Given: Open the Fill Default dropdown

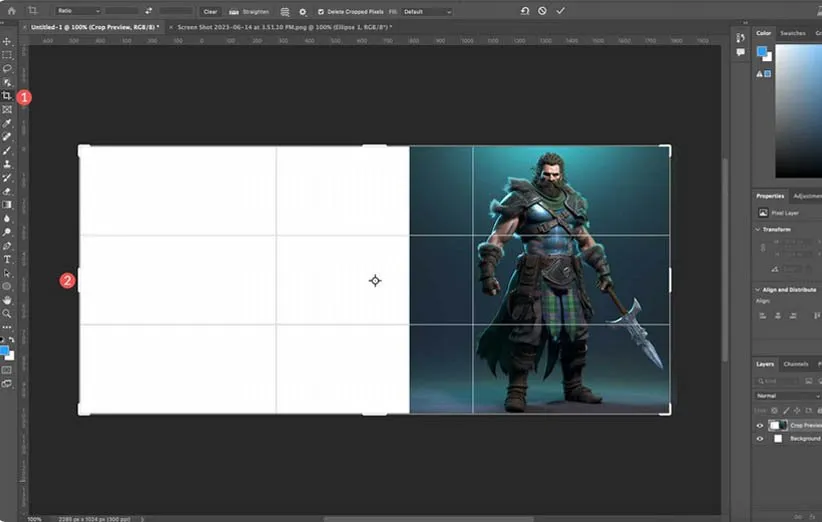Looking at the screenshot, I should click(426, 11).
